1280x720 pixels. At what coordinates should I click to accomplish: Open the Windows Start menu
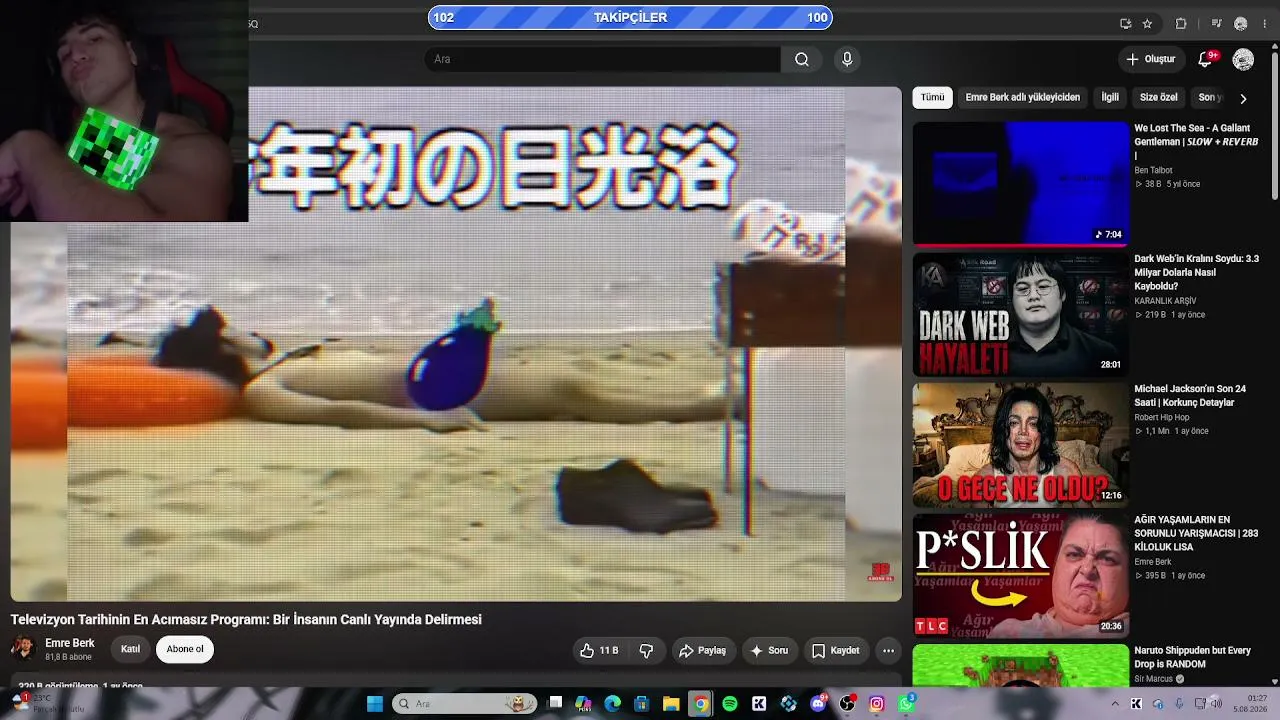[x=375, y=704]
